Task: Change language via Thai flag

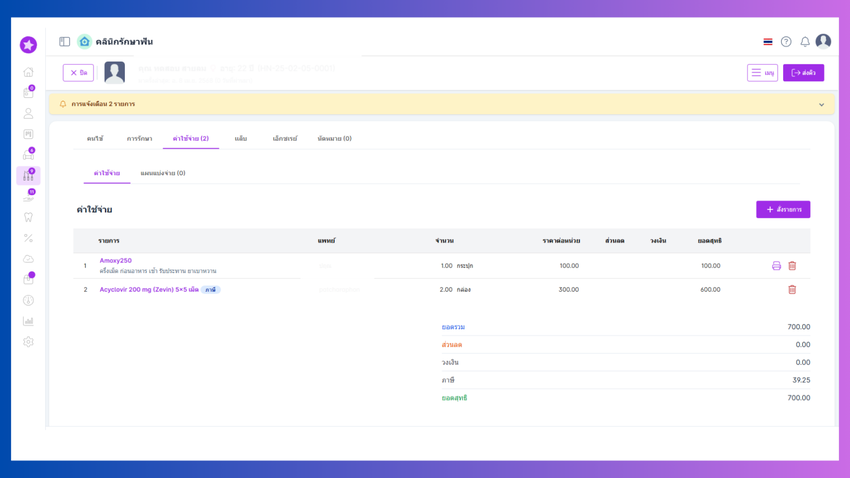Action: pyautogui.click(x=768, y=42)
